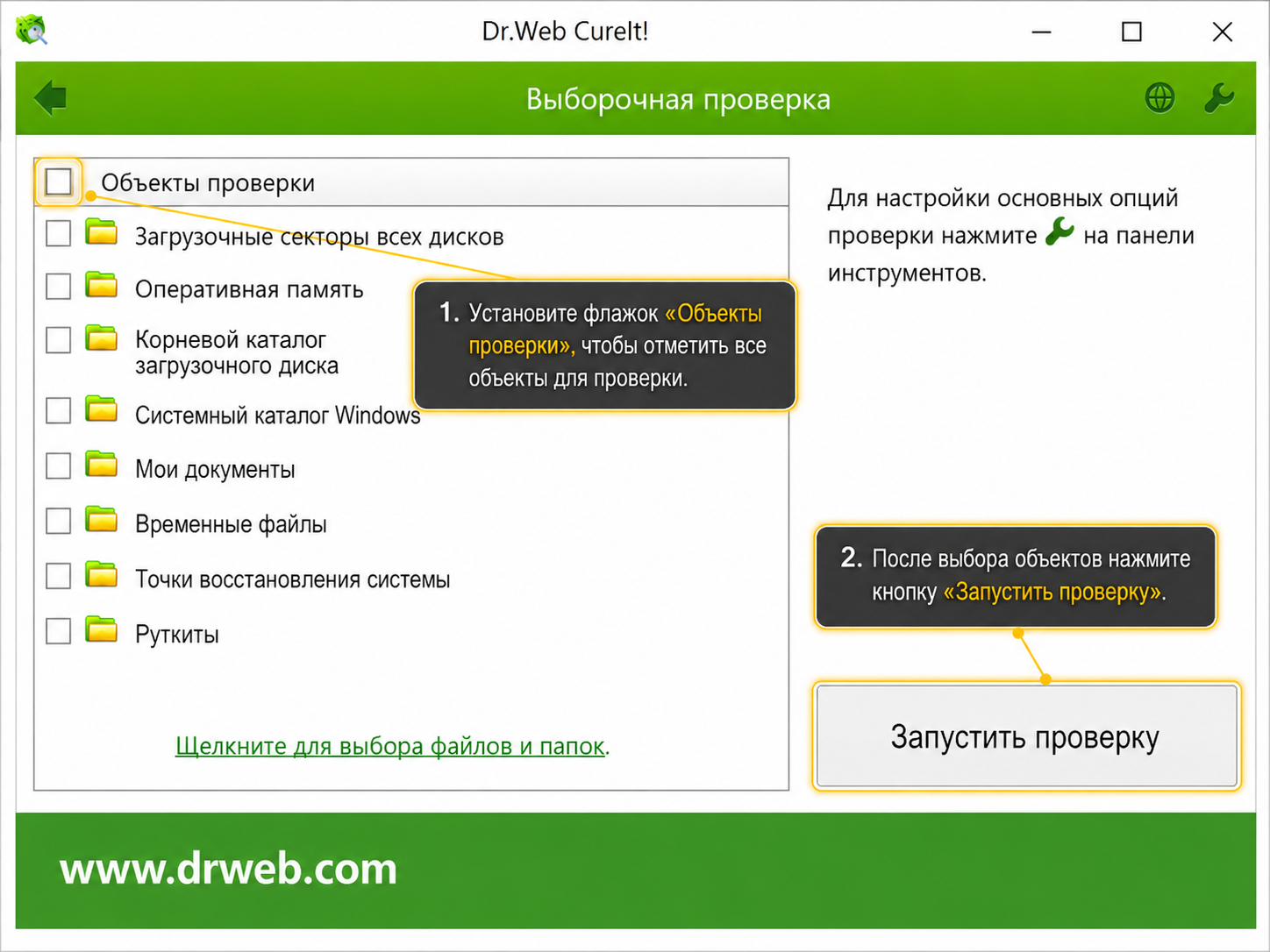
Task: Click folder icon for Корневой каталог загрузочного диска
Action: click(102, 337)
